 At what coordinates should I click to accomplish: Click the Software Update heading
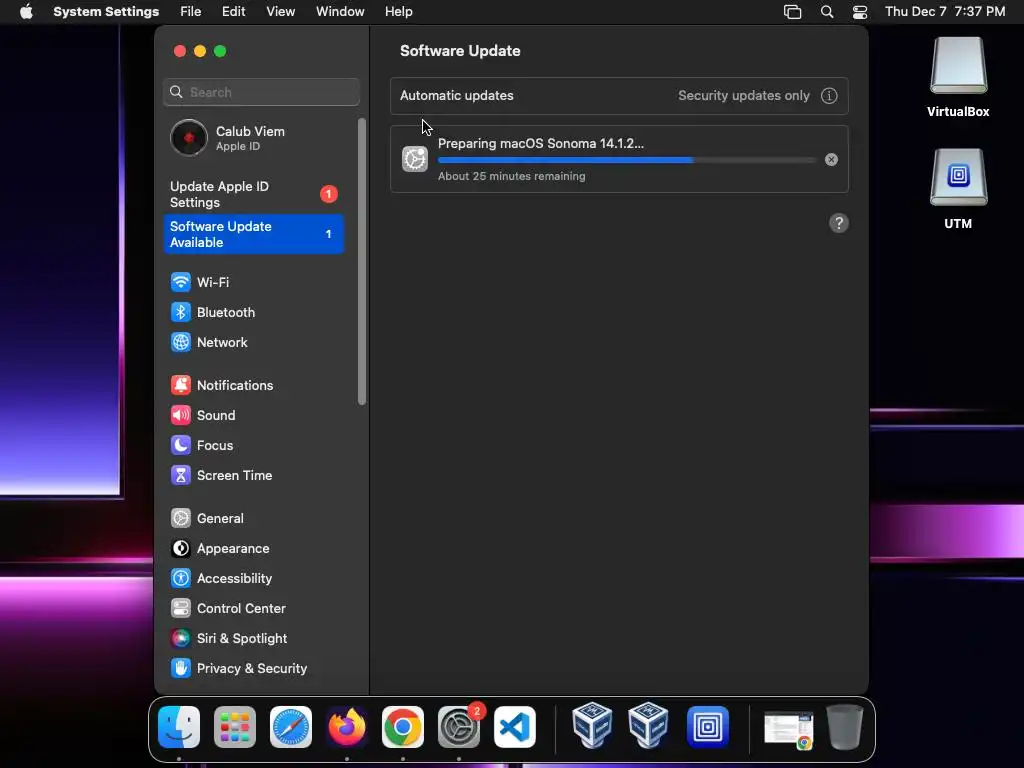pos(460,51)
